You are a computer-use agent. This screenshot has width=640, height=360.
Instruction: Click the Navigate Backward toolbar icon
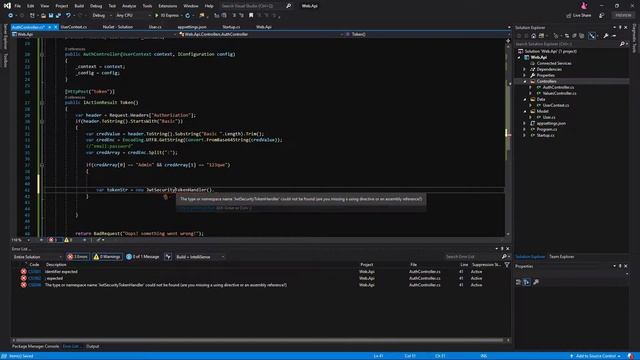pyautogui.click(x=10, y=16)
